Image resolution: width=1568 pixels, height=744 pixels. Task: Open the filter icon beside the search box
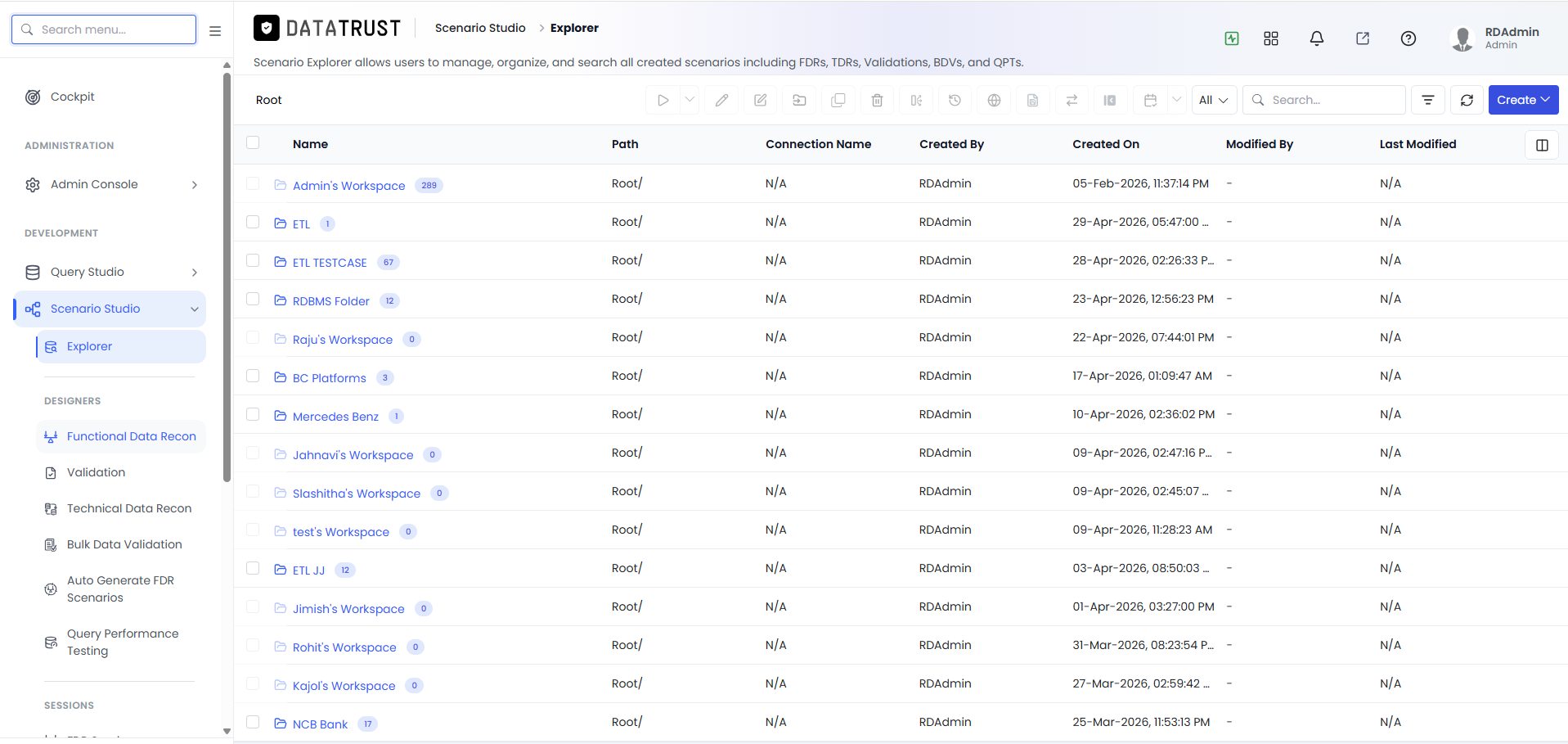point(1428,100)
